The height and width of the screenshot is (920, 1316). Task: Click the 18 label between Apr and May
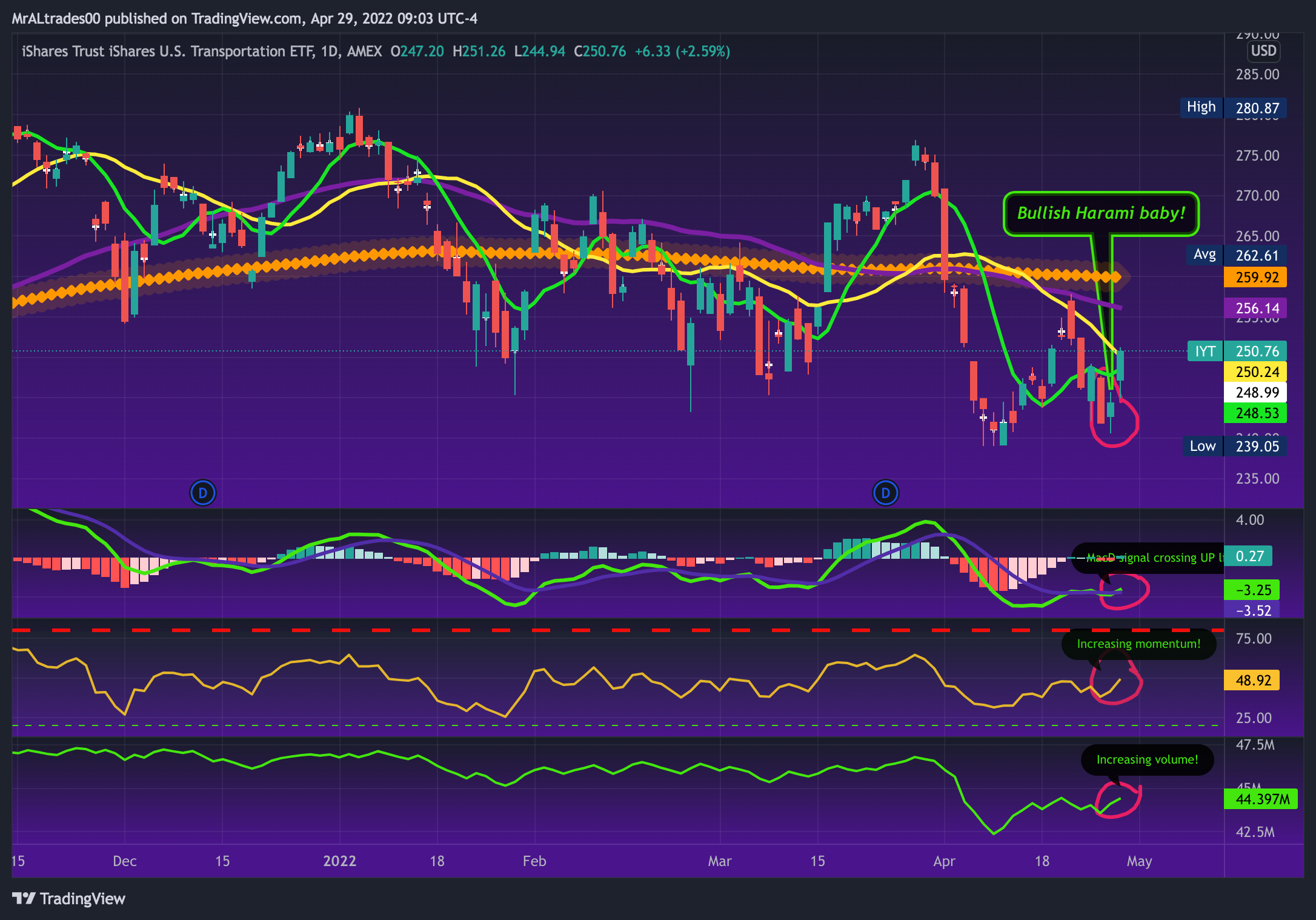pyautogui.click(x=1042, y=861)
